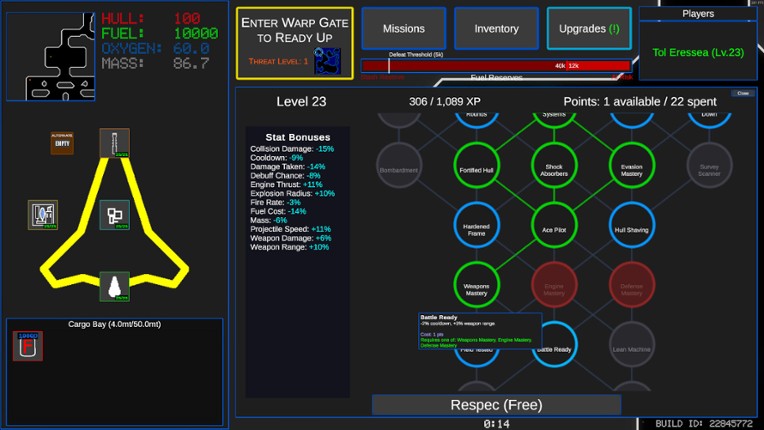Click the HULL value 100
The width and height of the screenshot is (764, 430).
point(187,19)
